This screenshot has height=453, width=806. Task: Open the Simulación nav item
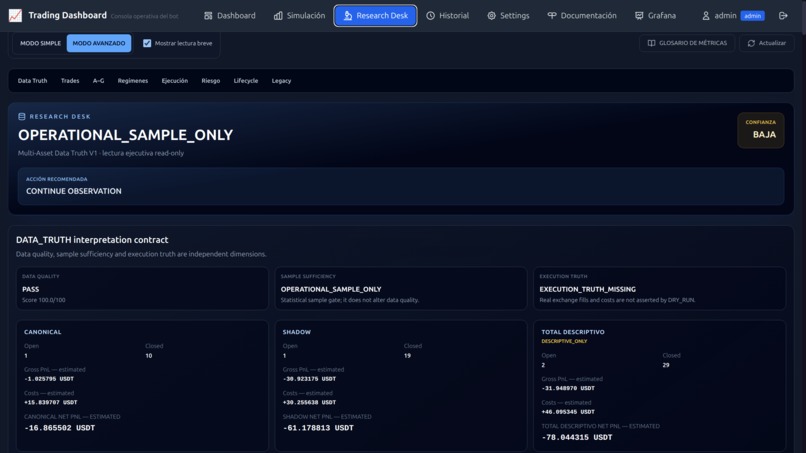[299, 16]
